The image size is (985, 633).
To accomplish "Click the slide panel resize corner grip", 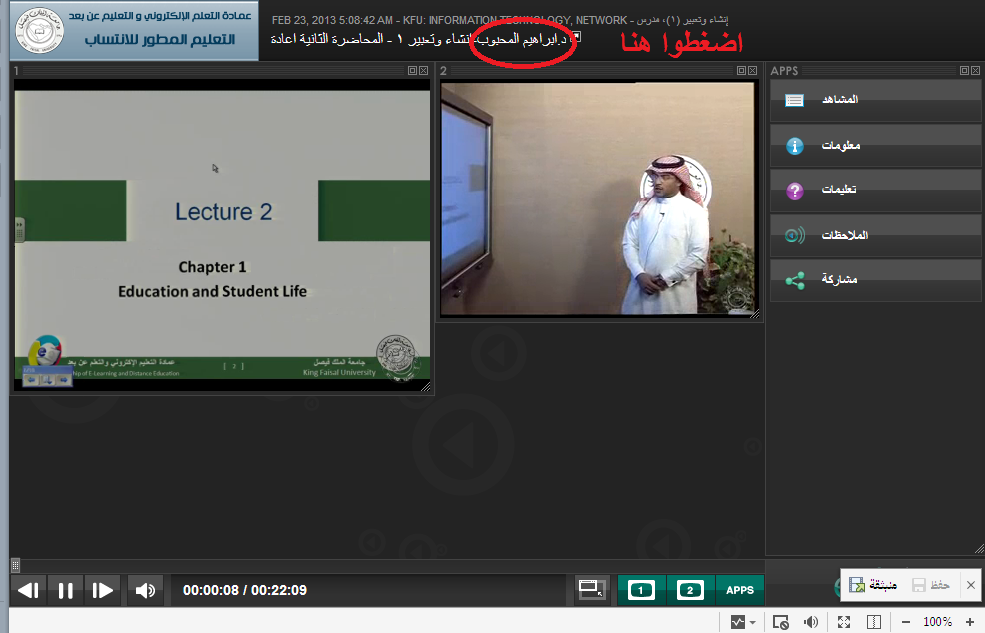I will point(426,387).
